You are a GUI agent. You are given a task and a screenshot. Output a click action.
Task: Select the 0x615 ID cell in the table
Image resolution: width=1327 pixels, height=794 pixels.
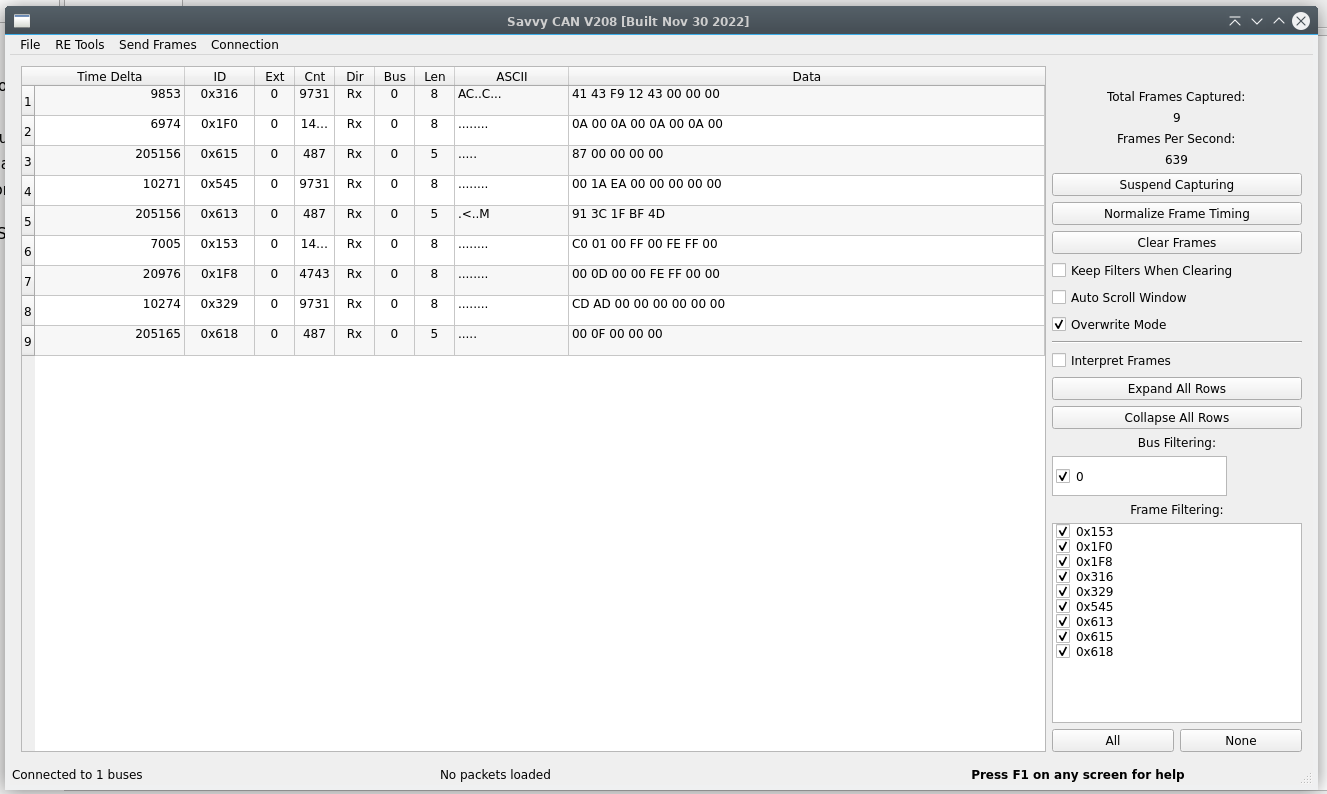[x=219, y=161]
